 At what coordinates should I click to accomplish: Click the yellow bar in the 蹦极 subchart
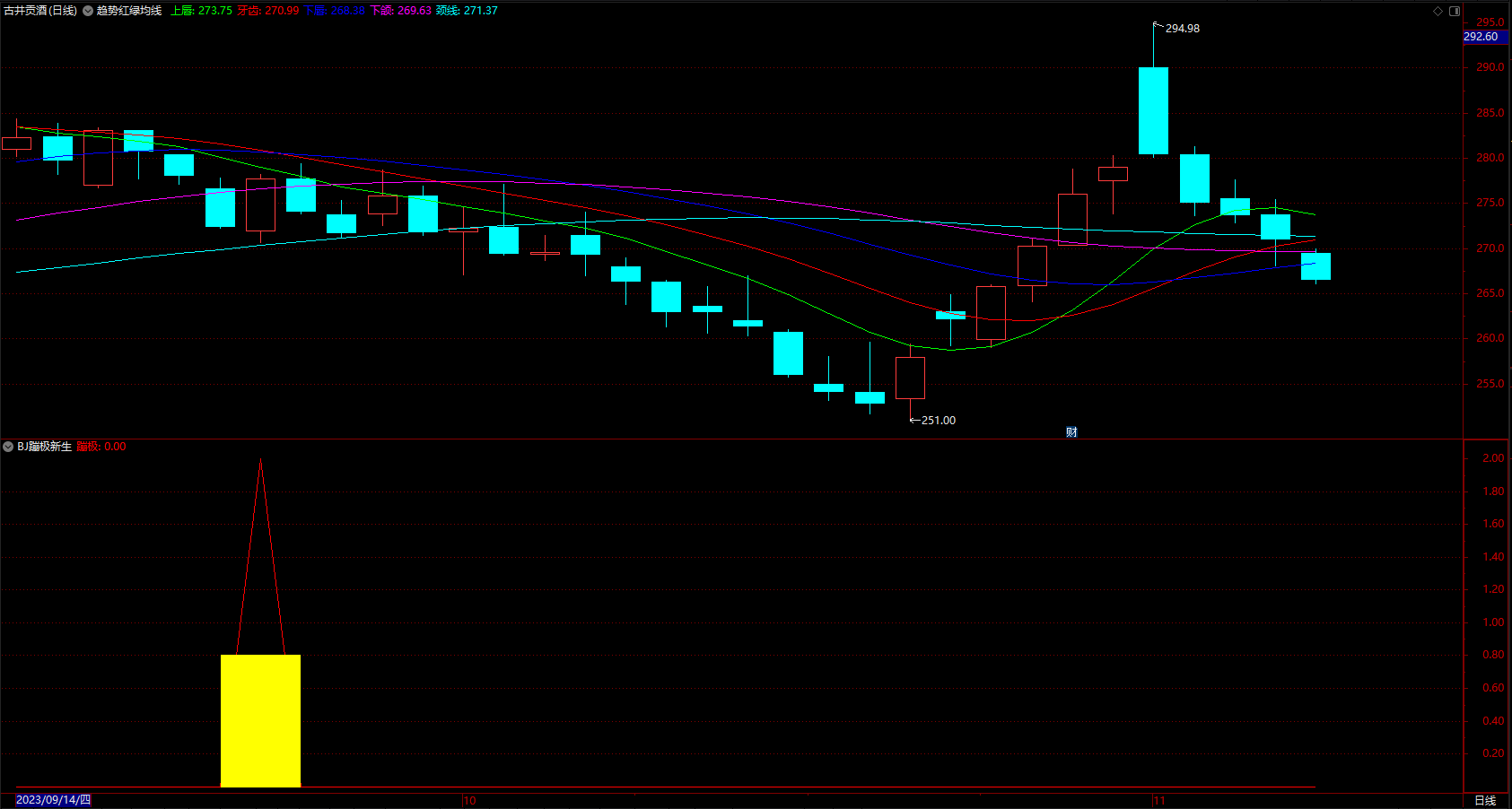260,721
